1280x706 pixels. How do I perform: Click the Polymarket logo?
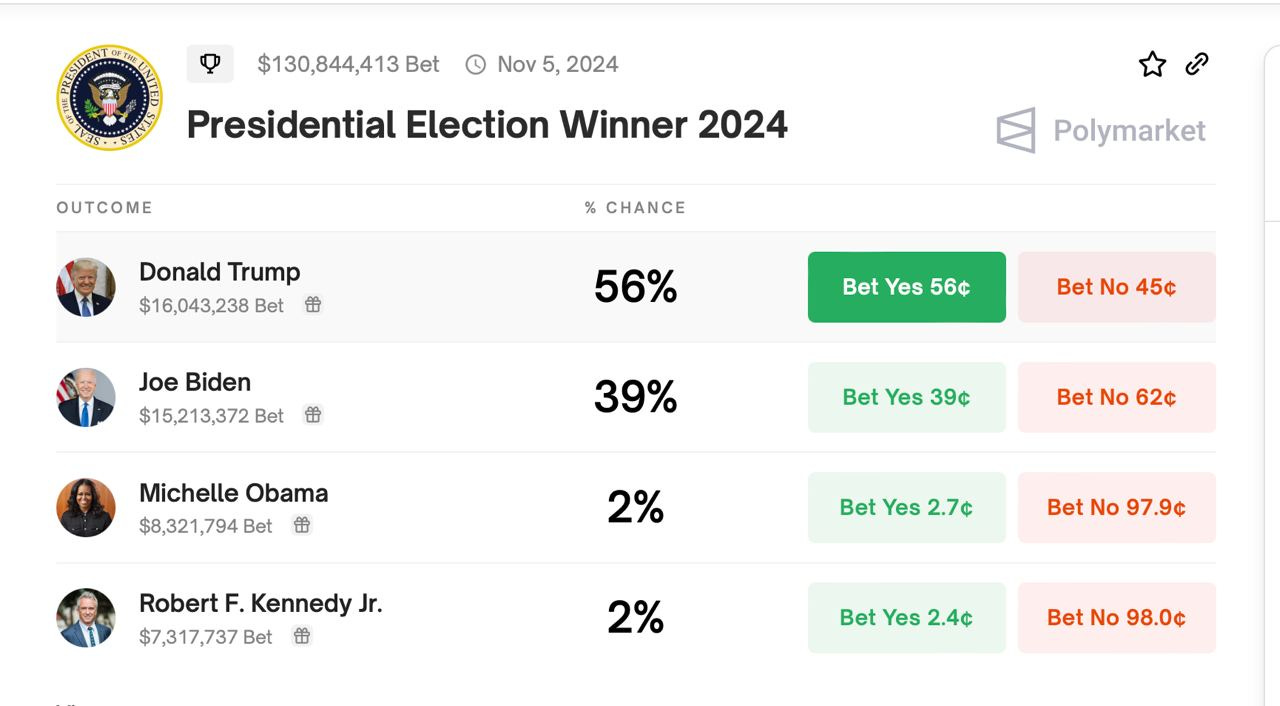click(x=1101, y=130)
